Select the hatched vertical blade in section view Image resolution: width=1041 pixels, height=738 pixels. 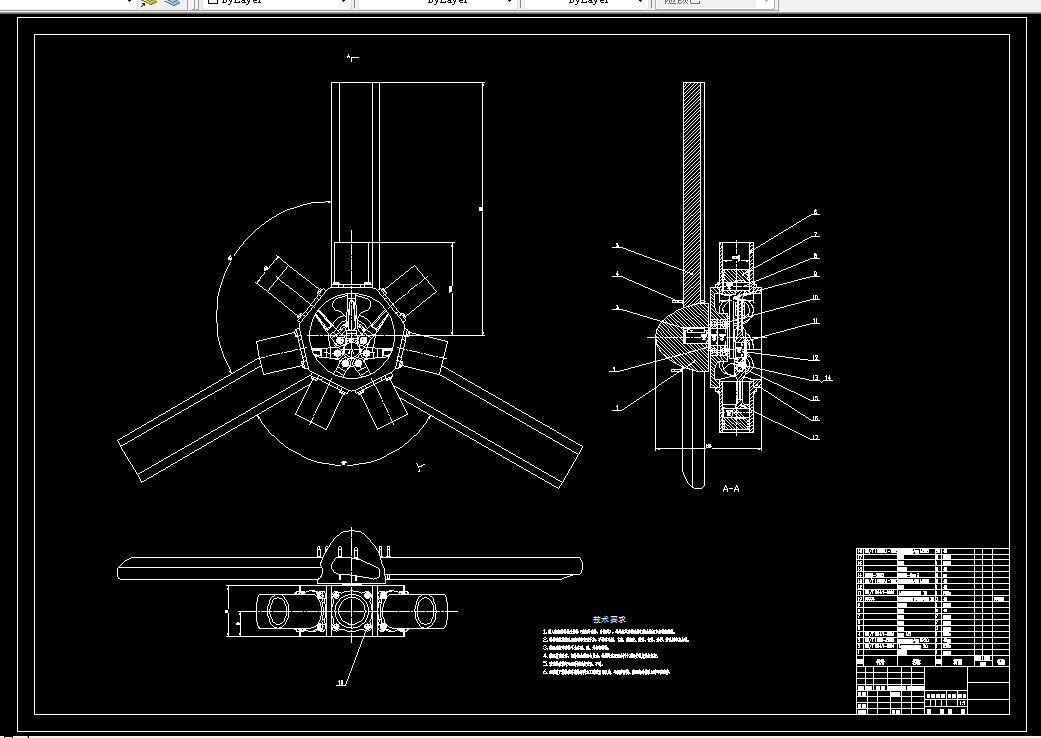(694, 192)
